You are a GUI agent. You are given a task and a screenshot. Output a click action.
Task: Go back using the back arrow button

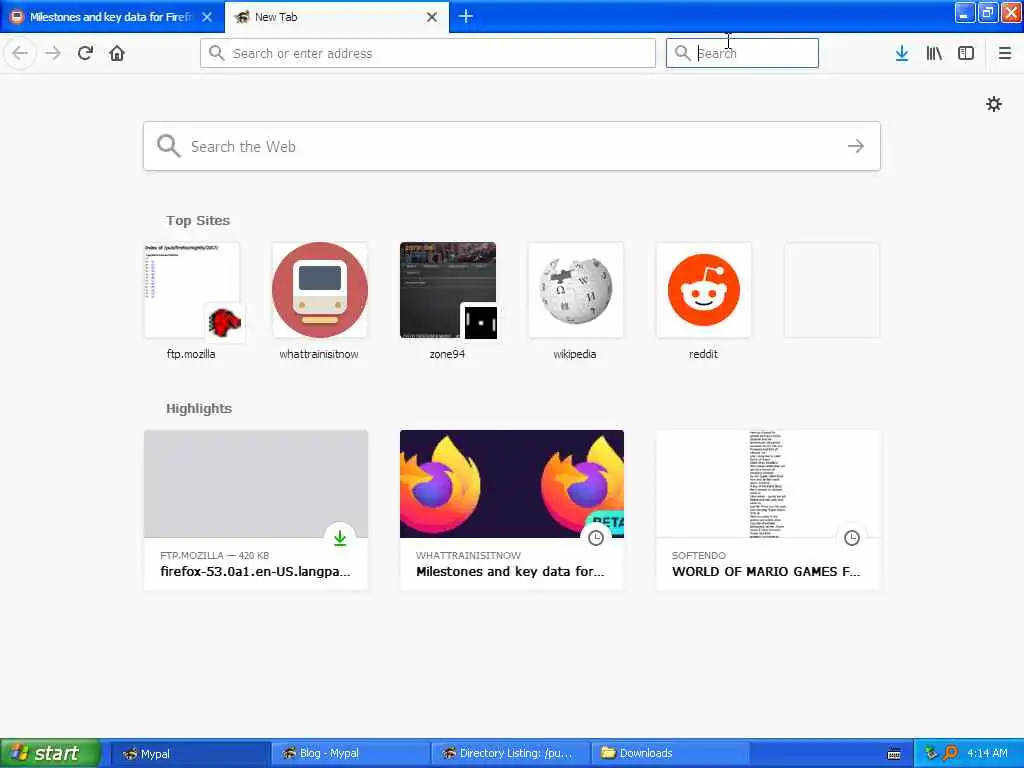point(20,53)
